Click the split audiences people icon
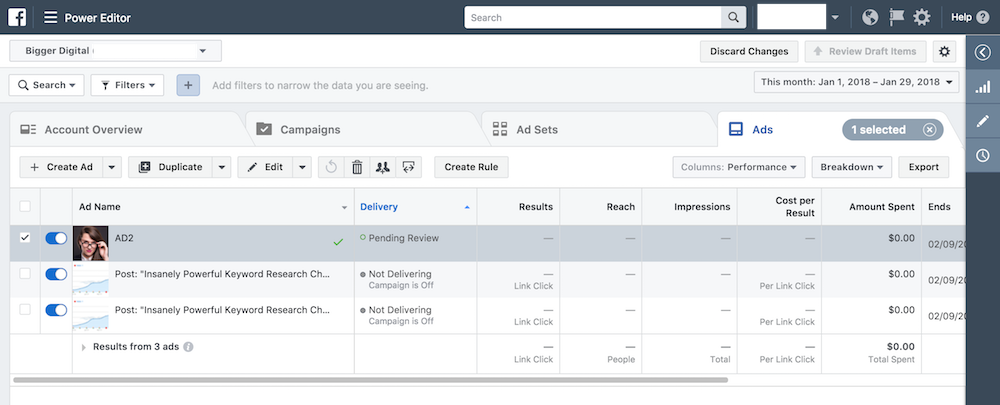This screenshot has height=405, width=1000. click(383, 167)
